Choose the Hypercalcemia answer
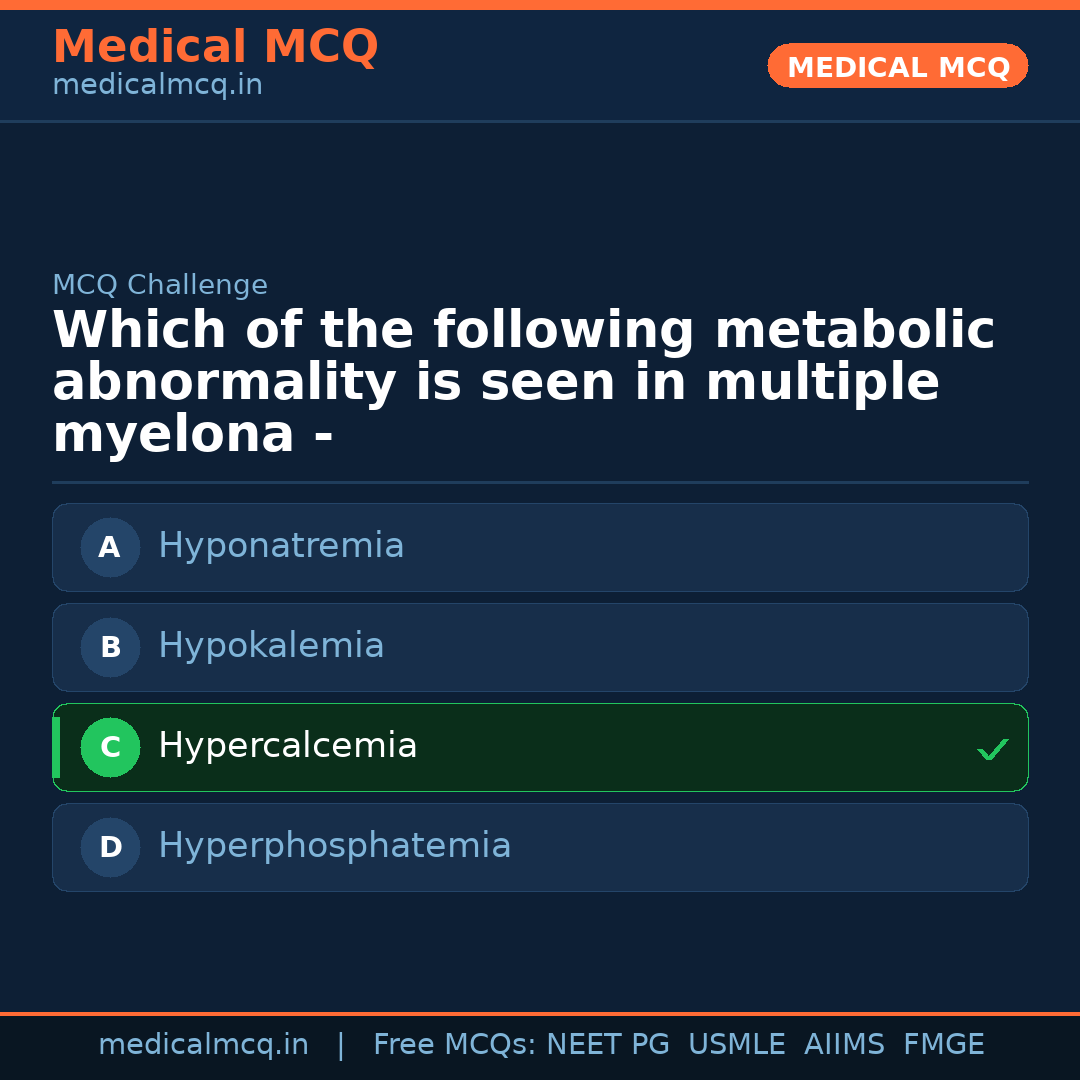 click(x=287, y=746)
